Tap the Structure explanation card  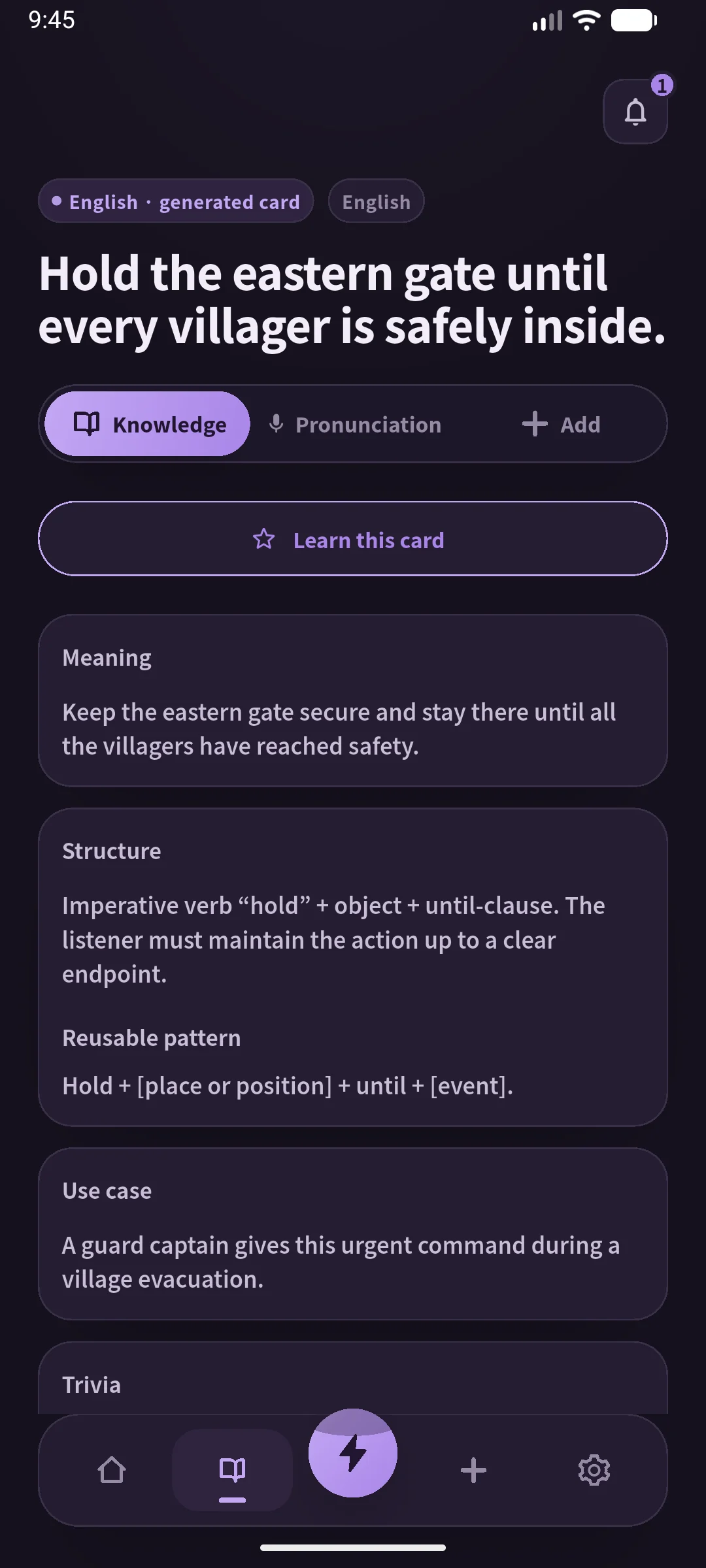(353, 968)
